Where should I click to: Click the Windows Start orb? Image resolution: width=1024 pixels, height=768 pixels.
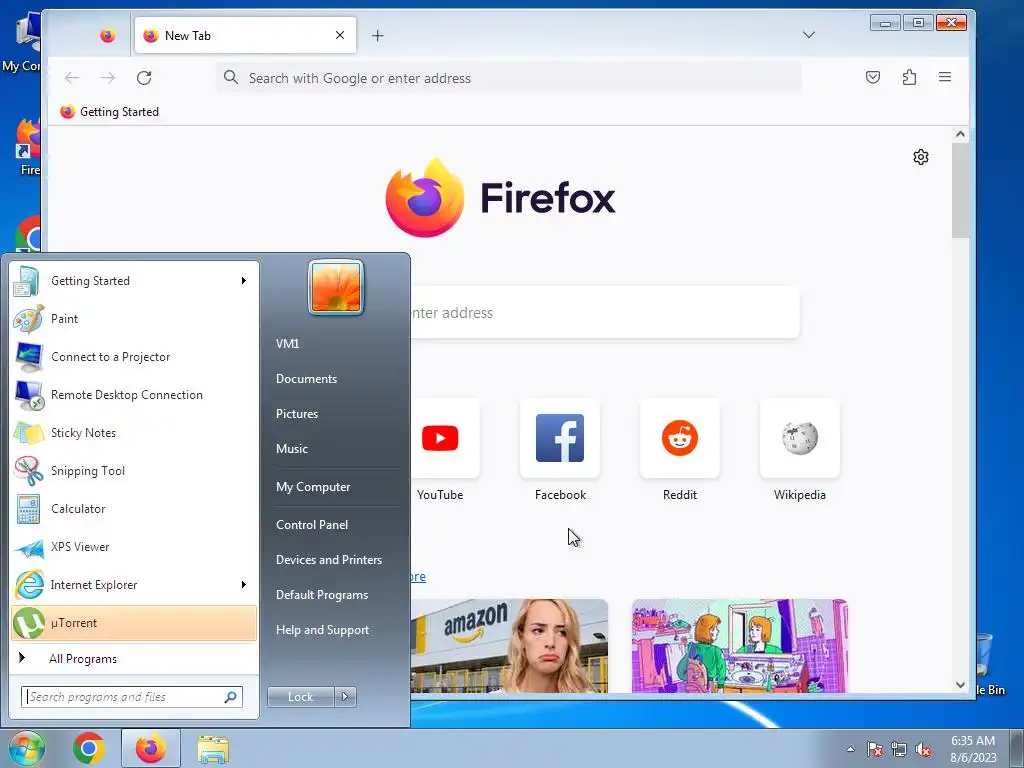(x=27, y=748)
